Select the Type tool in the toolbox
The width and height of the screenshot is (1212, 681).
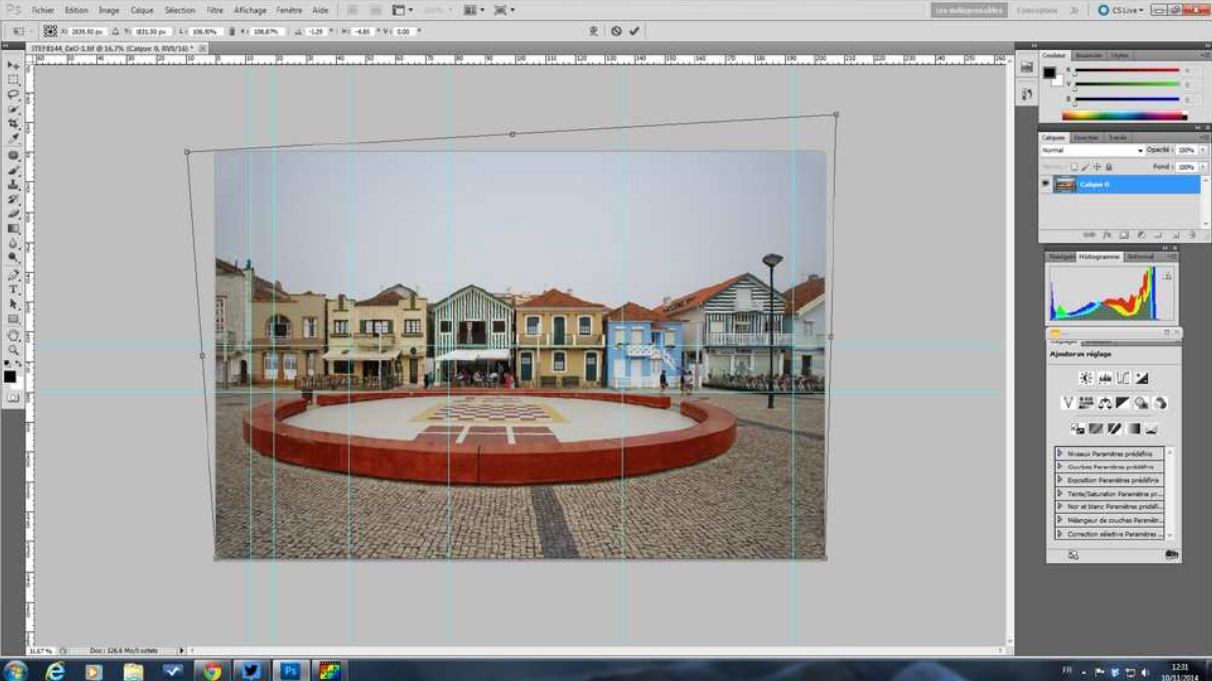[13, 289]
